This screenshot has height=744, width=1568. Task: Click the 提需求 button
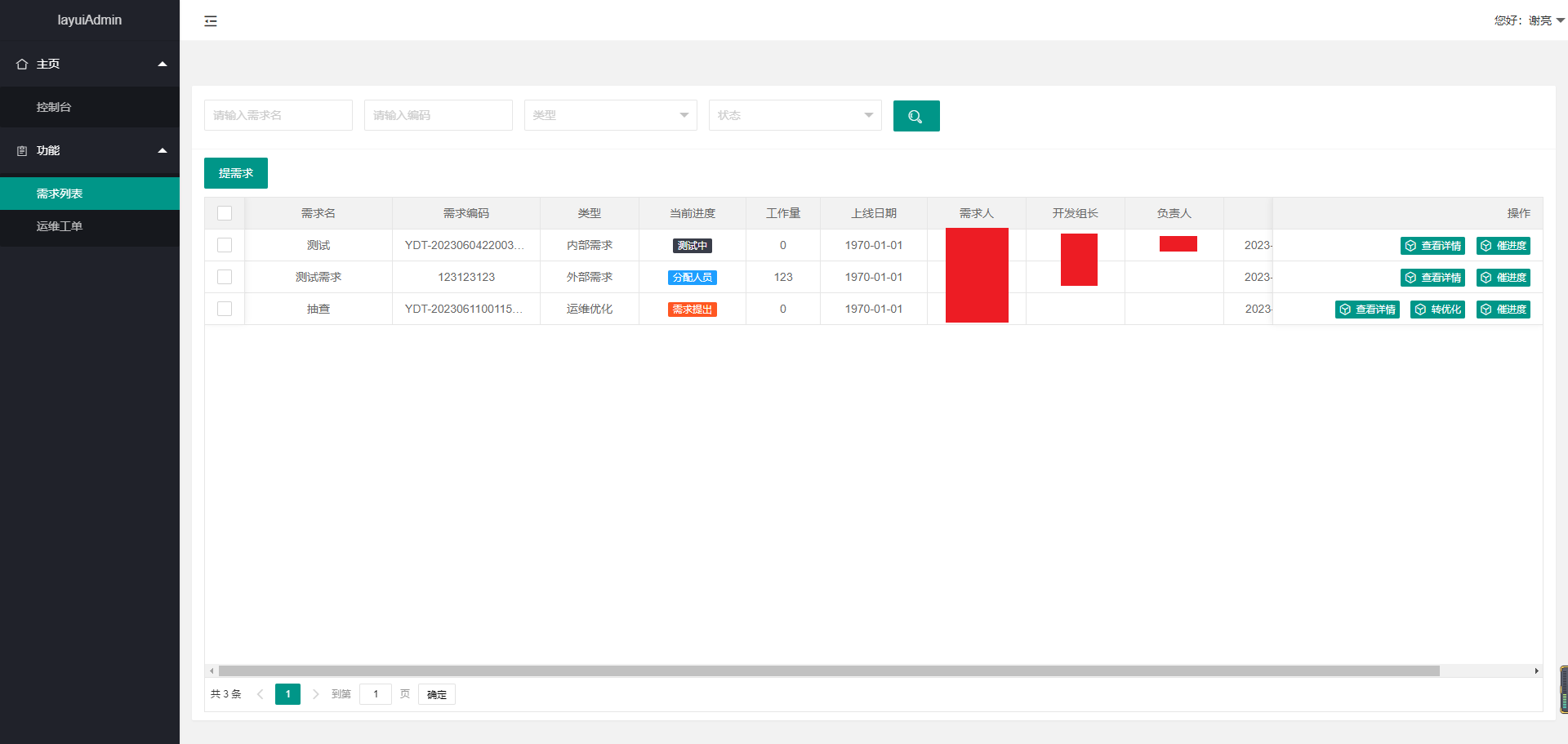[236, 173]
